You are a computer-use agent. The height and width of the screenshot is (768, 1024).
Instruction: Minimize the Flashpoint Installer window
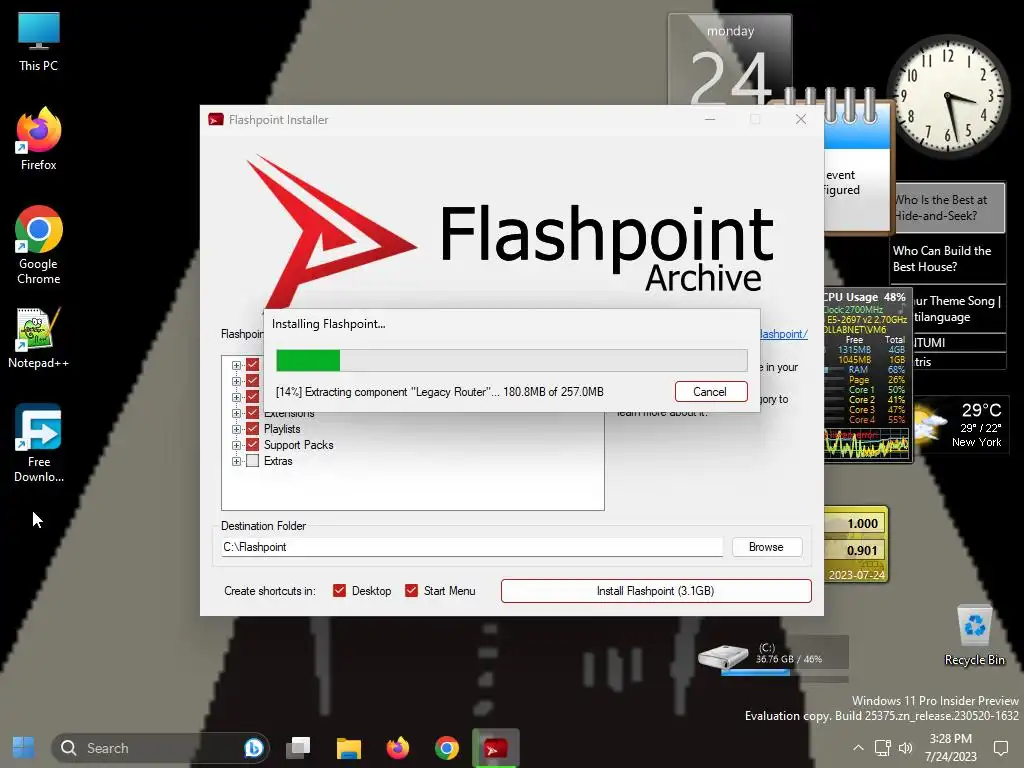coord(710,120)
